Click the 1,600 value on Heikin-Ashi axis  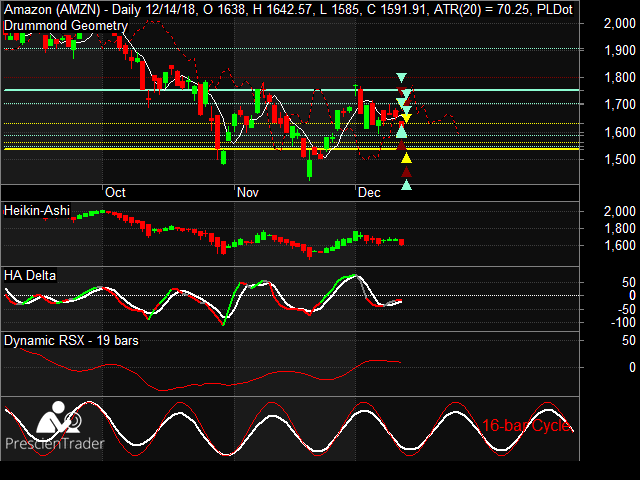point(620,245)
